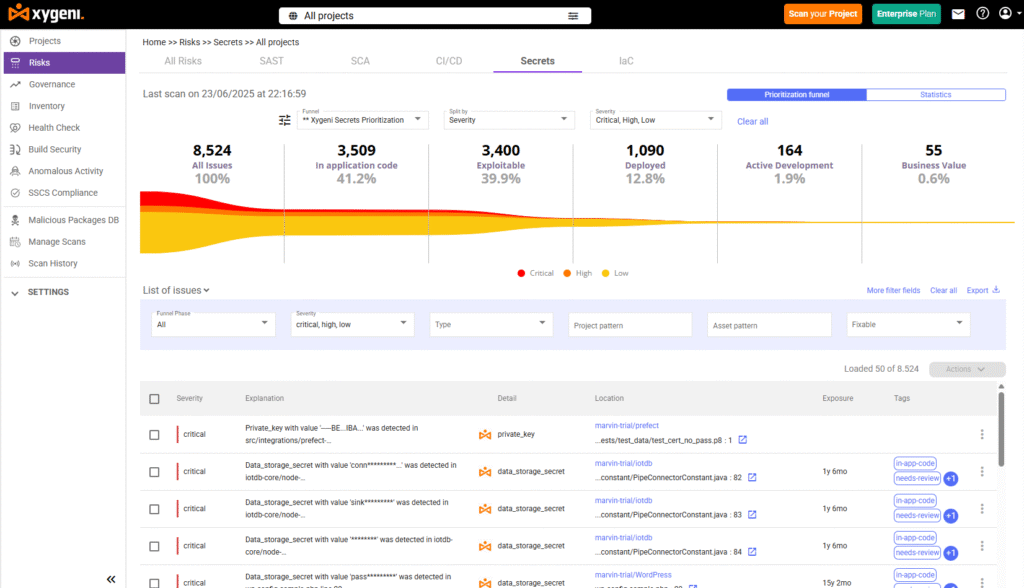Open Malicious Packages DB icon
This screenshot has height=588, width=1024.
click(15, 220)
